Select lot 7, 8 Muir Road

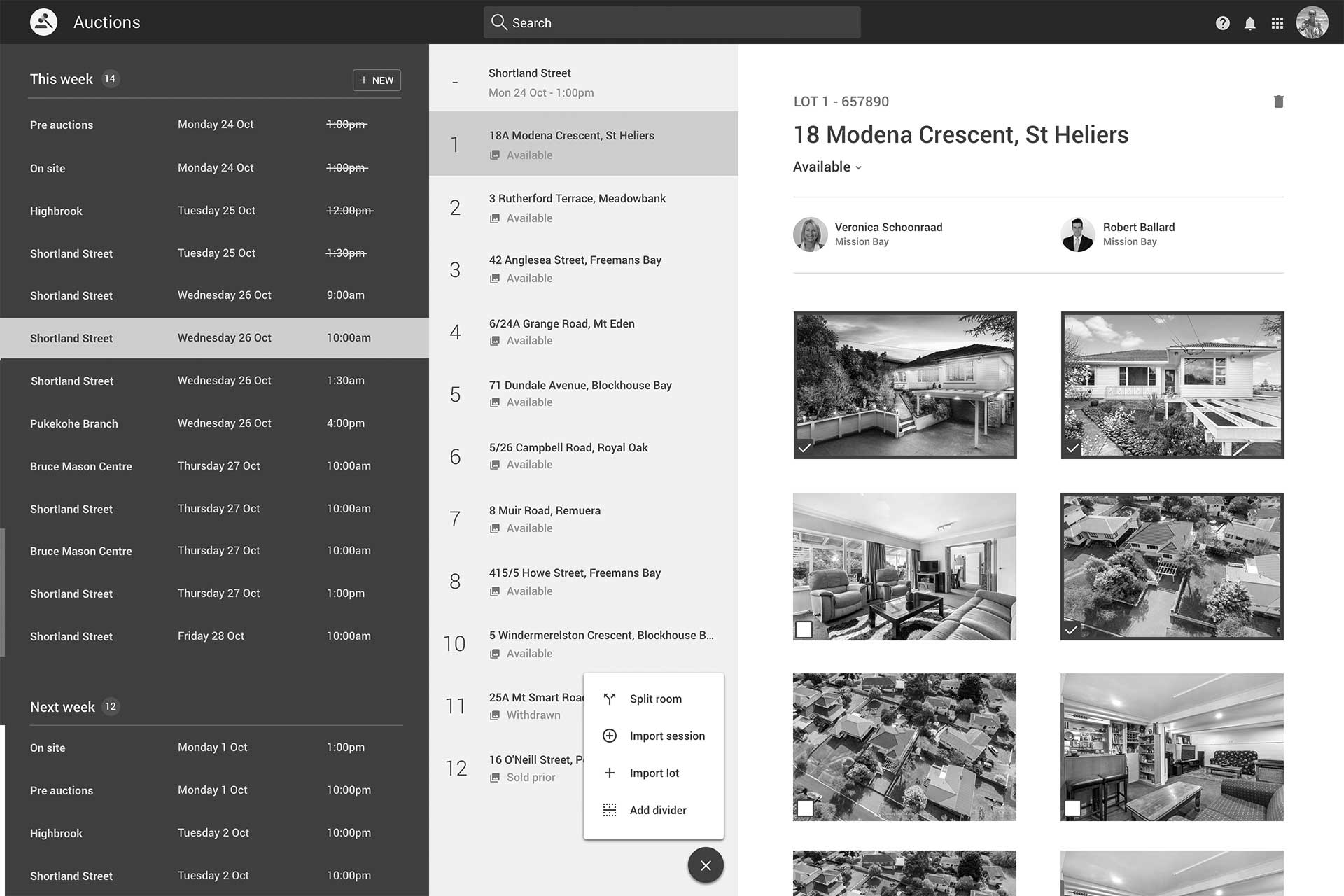(583, 519)
